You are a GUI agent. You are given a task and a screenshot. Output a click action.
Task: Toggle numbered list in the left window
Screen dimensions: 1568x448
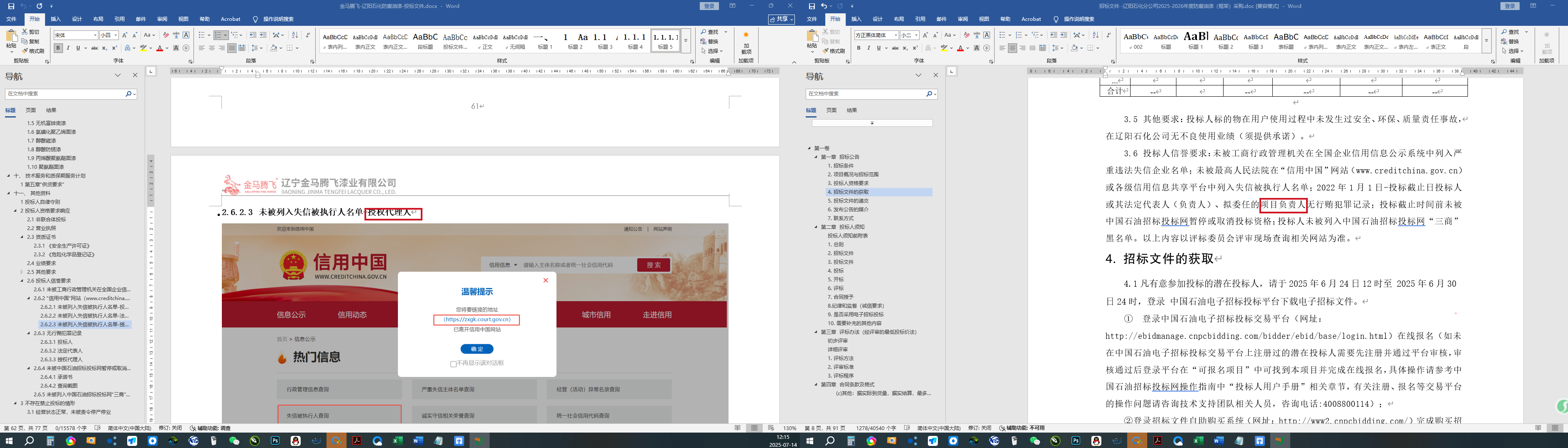pos(219,35)
